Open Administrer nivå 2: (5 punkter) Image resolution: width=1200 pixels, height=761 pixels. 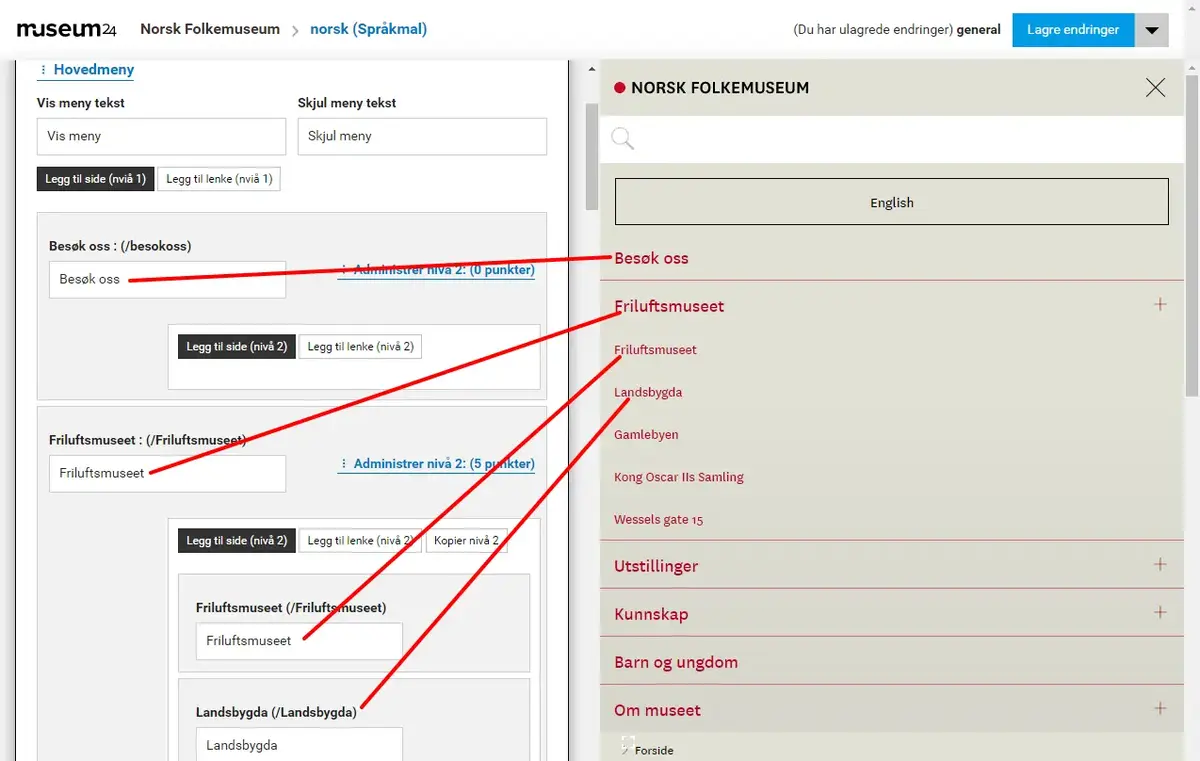point(437,464)
